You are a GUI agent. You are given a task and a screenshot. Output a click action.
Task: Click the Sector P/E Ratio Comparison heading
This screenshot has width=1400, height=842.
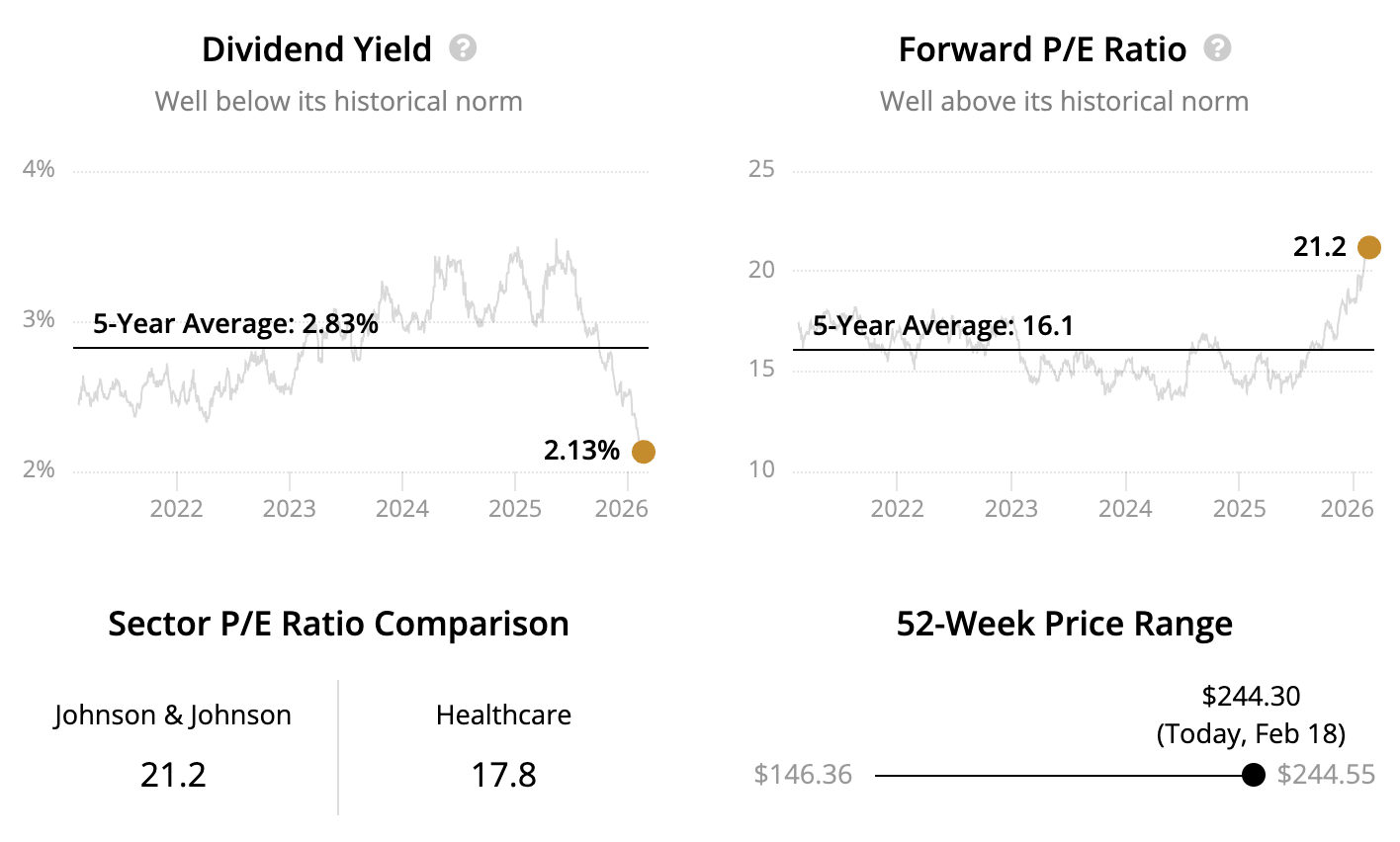(338, 624)
